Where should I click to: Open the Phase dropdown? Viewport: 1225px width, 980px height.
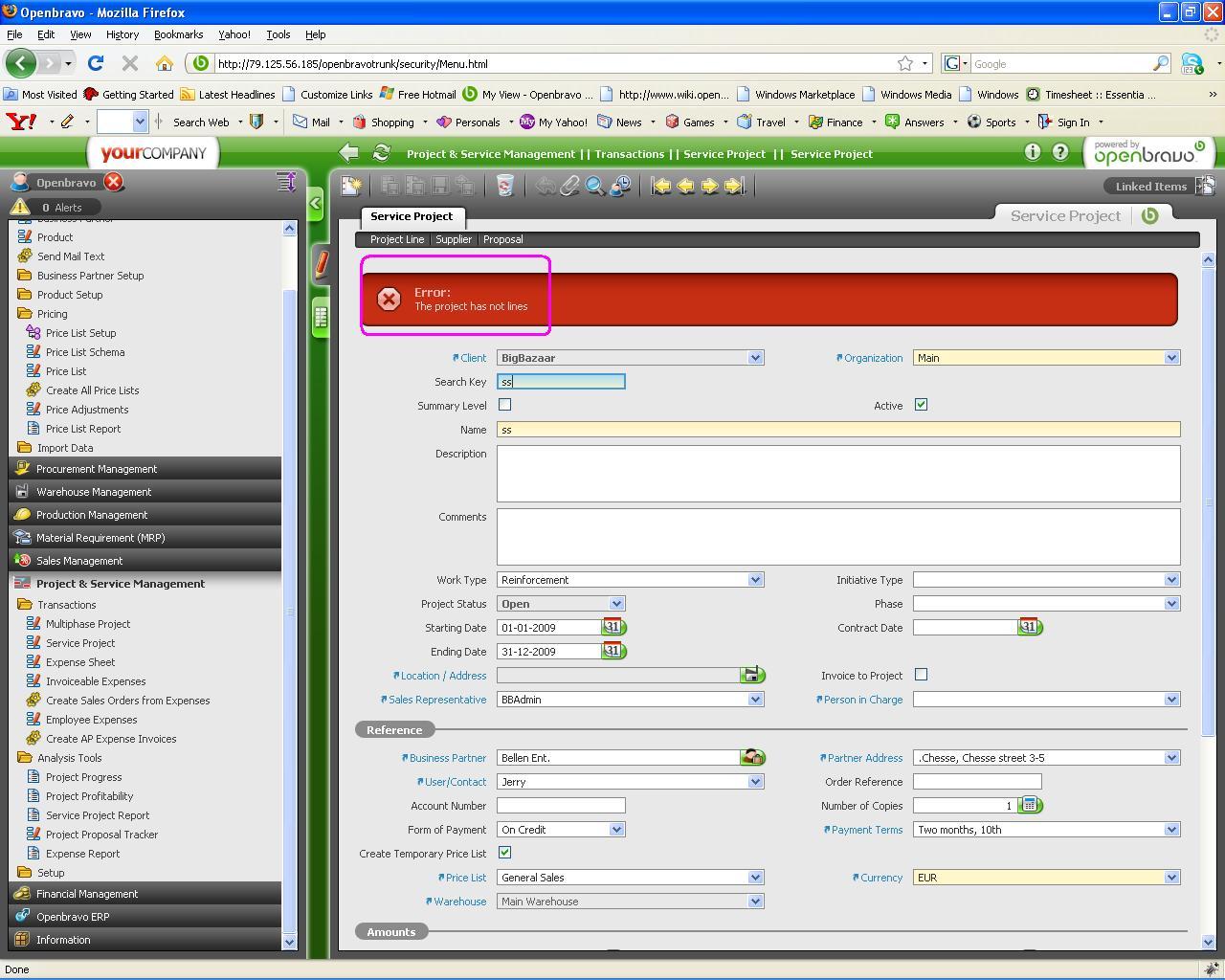[x=1171, y=604]
